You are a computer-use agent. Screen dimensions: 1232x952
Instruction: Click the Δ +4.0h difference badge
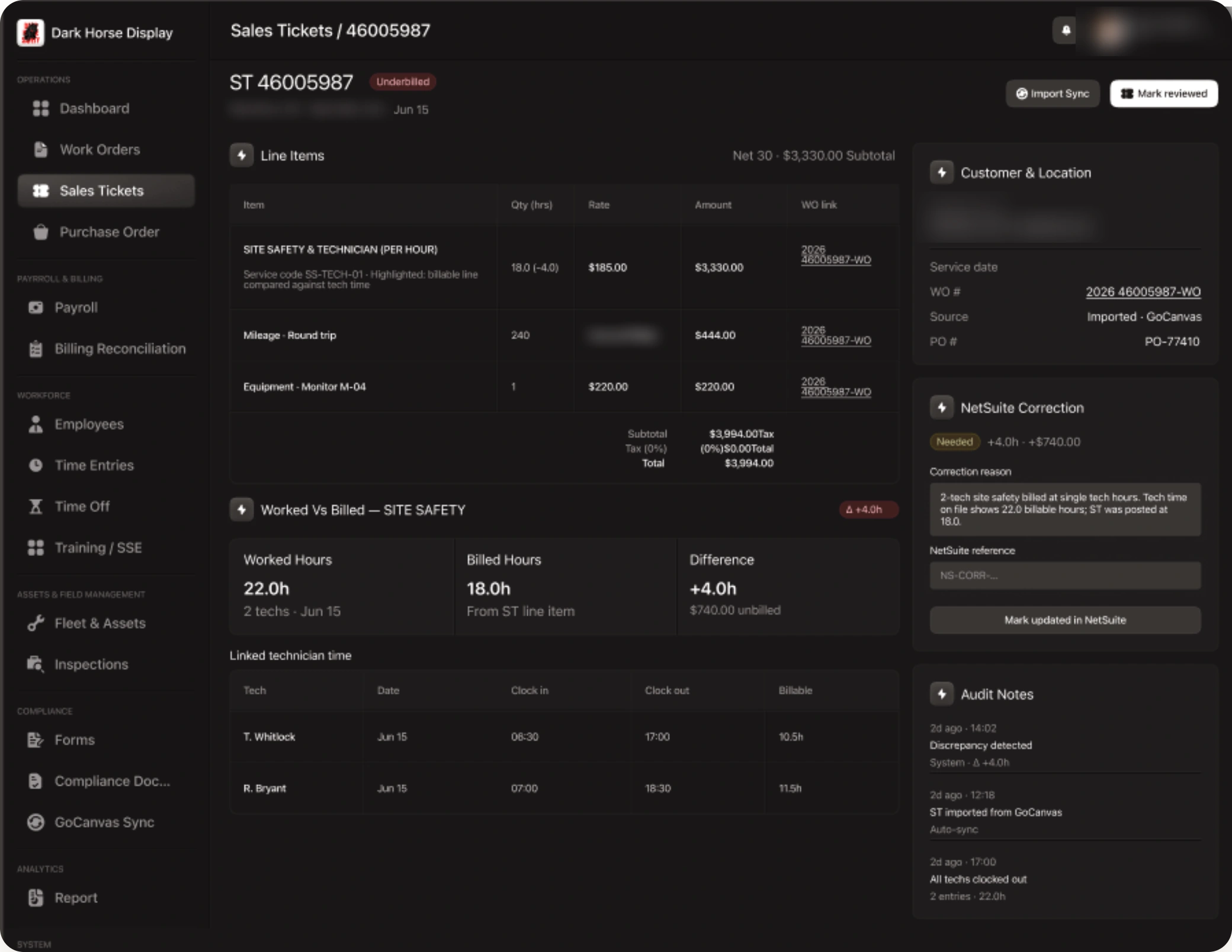[868, 510]
